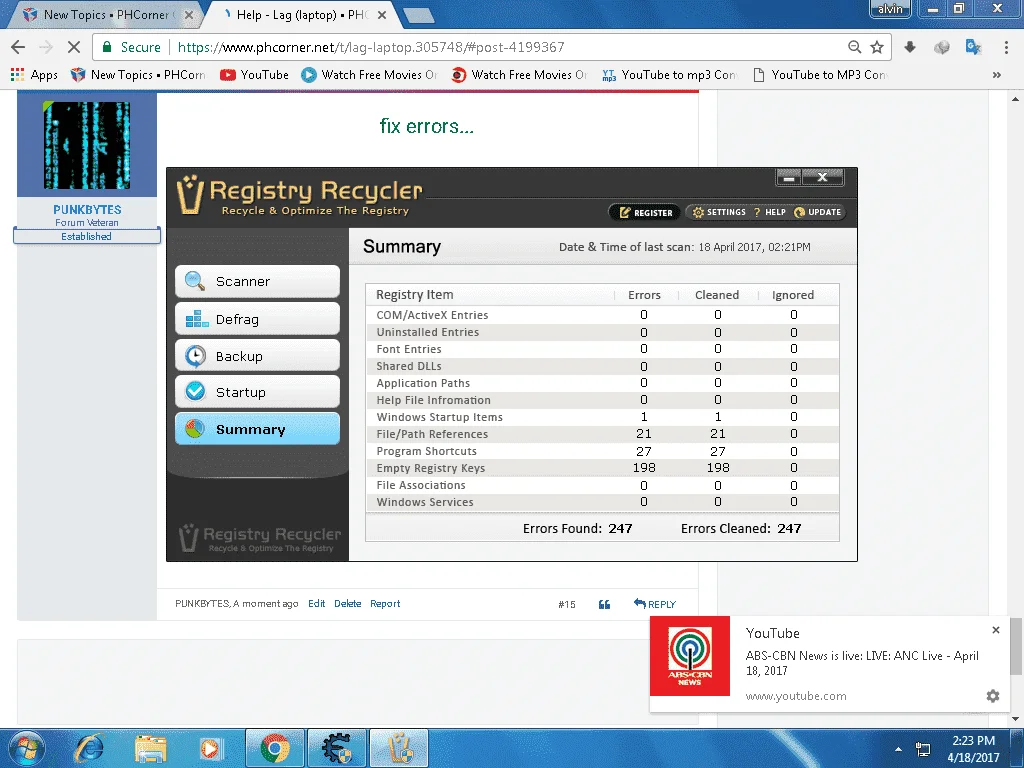Viewport: 1024px width, 768px height.
Task: Click the REGISTER button in Registry Recycler
Action: coord(645,212)
